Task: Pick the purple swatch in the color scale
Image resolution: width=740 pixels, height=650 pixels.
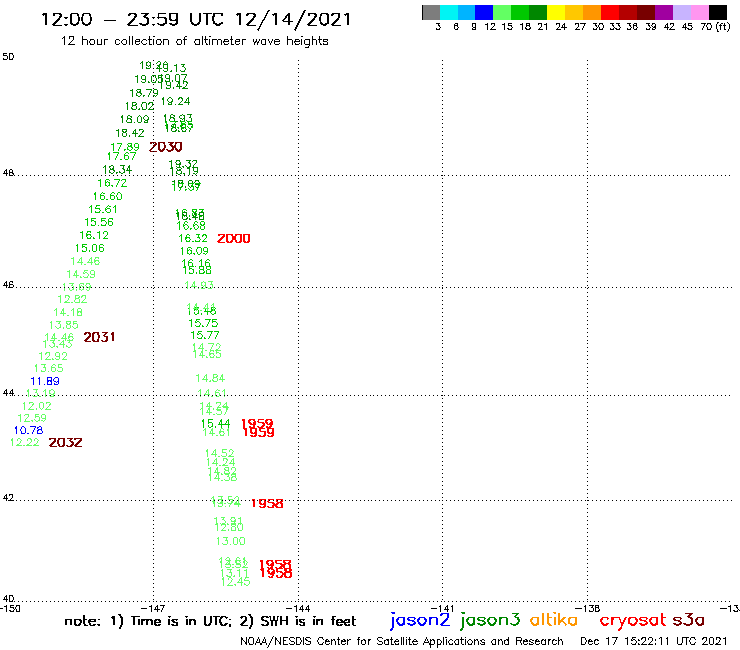Action: 664,12
